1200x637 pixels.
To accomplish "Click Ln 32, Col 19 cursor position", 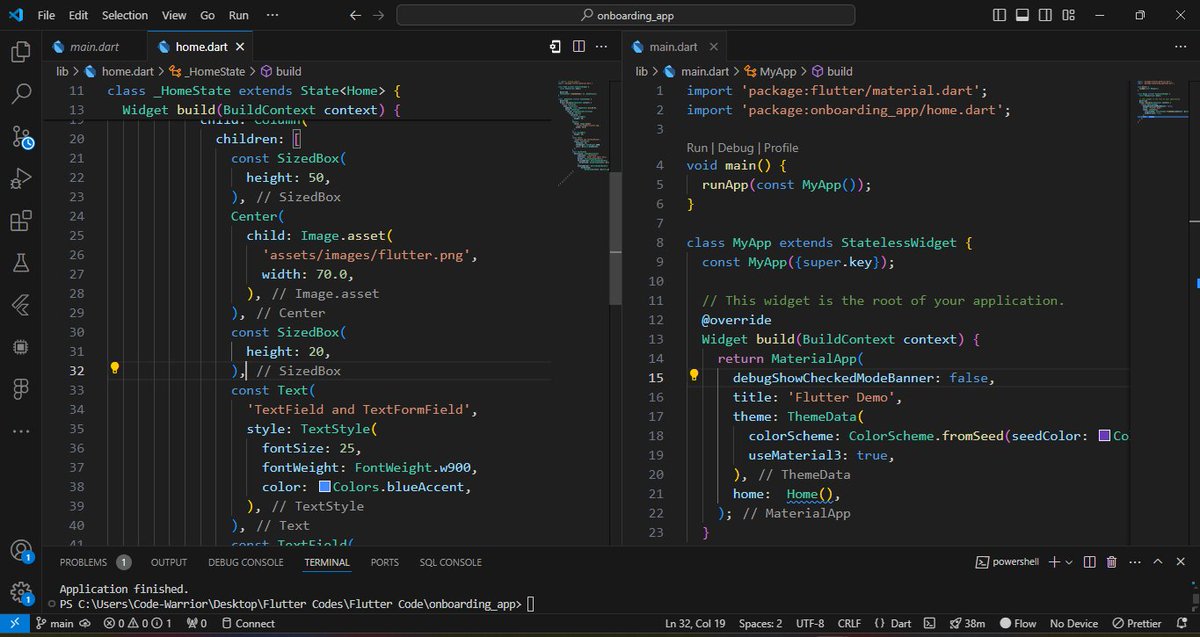I will tap(697, 624).
